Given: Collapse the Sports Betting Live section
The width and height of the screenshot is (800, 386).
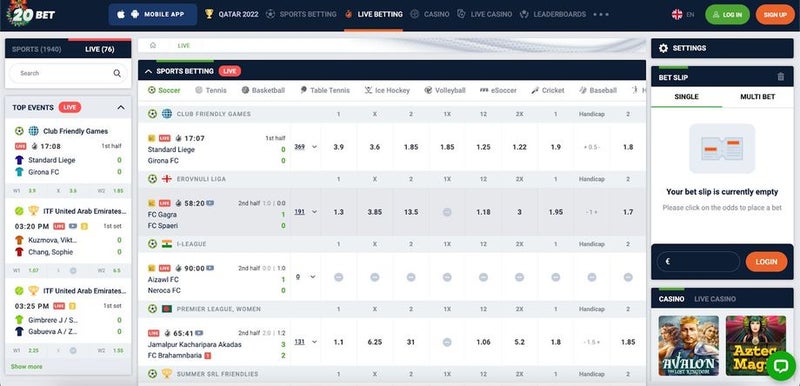Looking at the screenshot, I should [148, 71].
